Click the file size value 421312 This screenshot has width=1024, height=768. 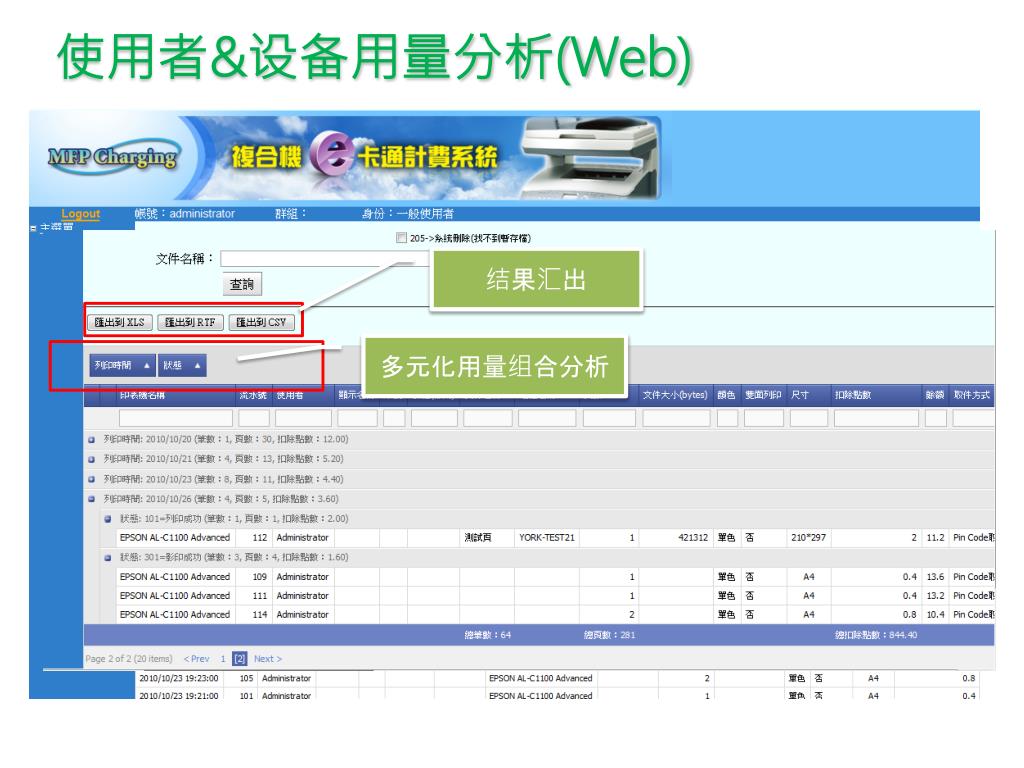coord(693,537)
